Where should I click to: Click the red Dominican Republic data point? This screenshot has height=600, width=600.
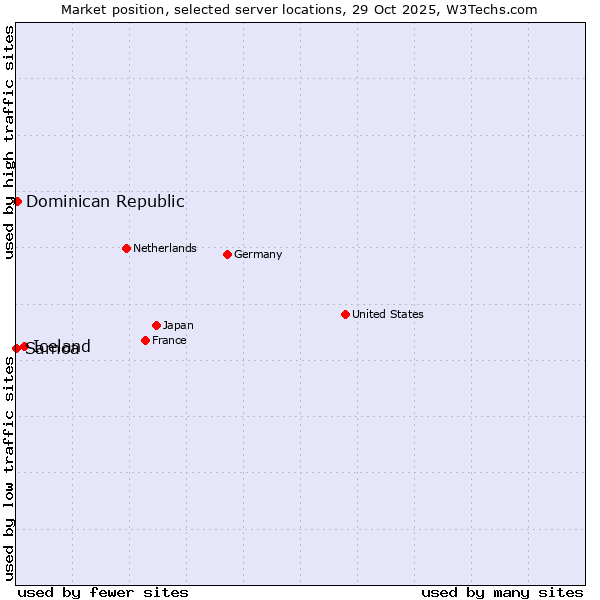pos(17,201)
